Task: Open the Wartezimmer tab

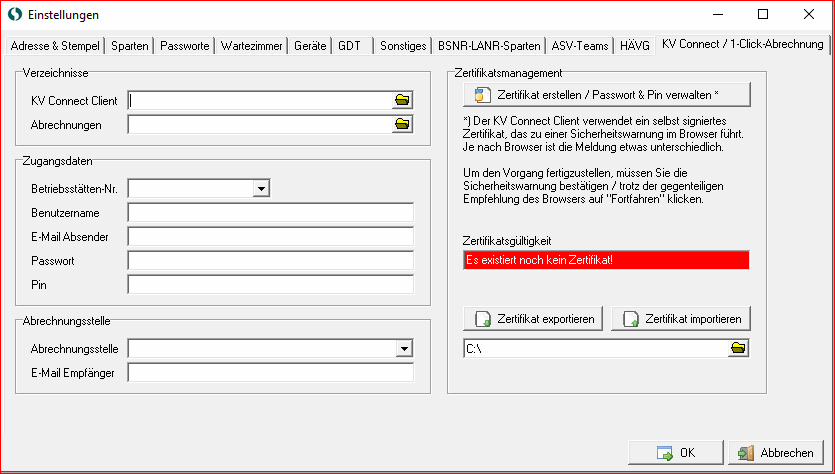Action: (251, 46)
